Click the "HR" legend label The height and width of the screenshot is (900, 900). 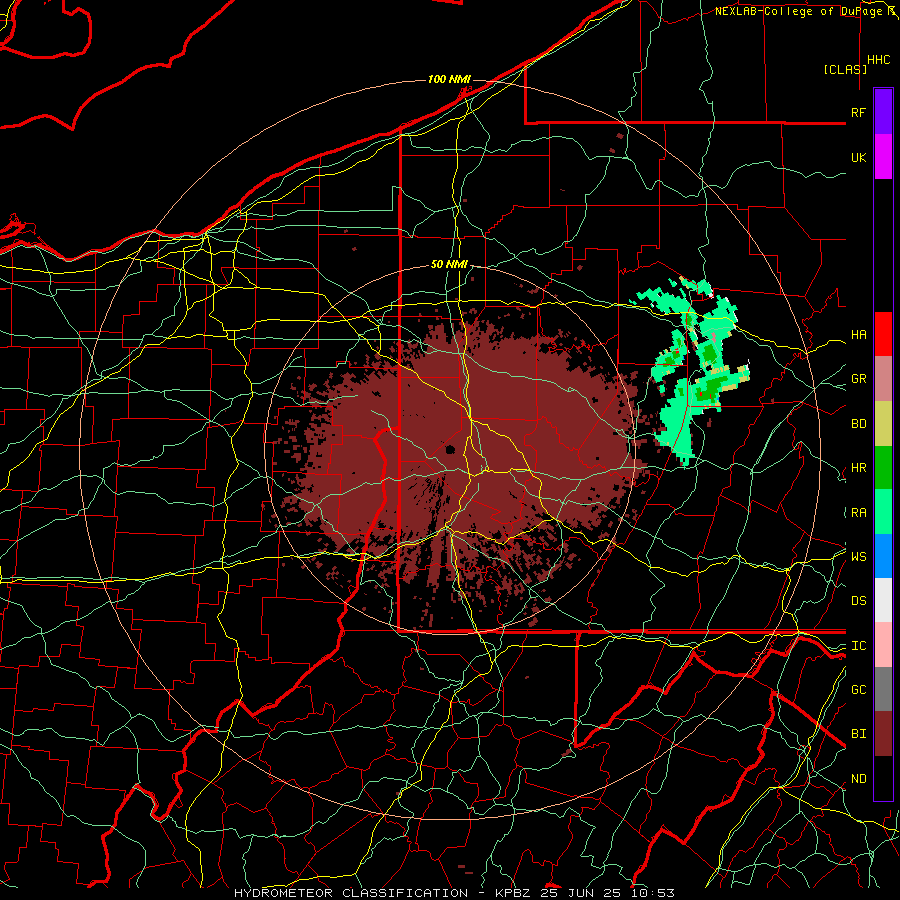coord(858,468)
